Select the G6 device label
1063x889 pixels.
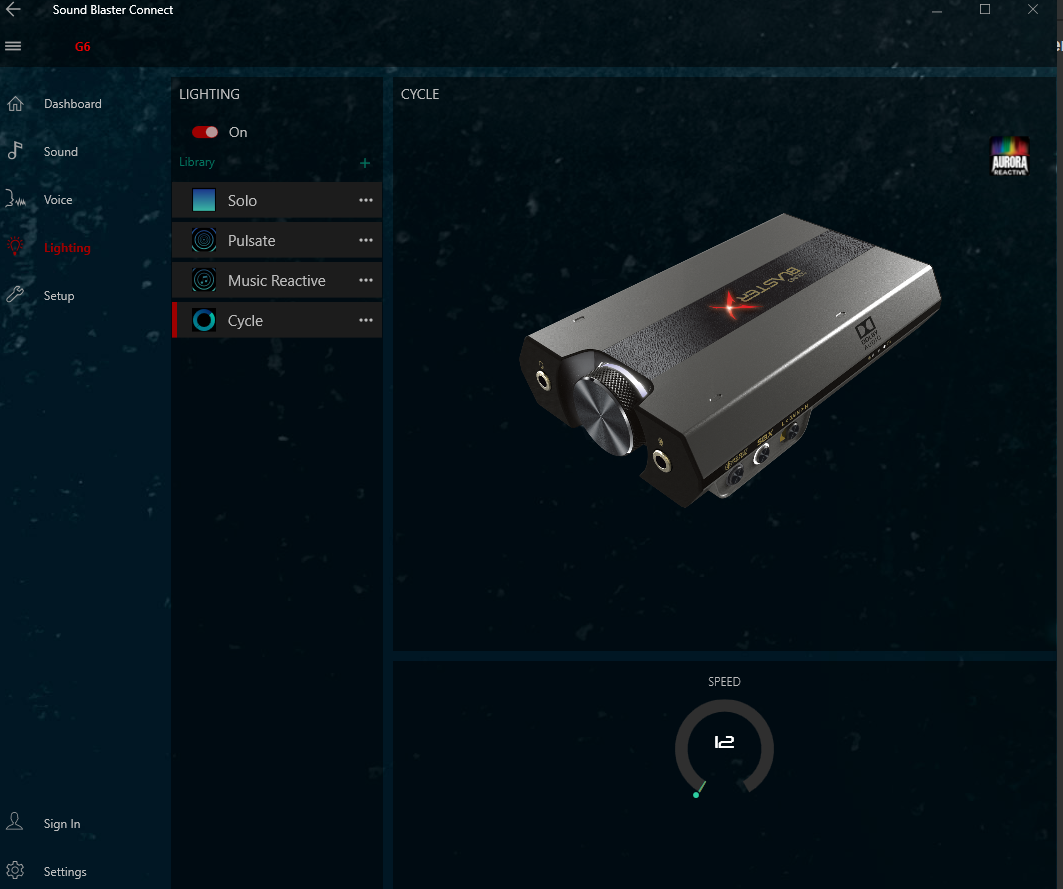pos(82,47)
